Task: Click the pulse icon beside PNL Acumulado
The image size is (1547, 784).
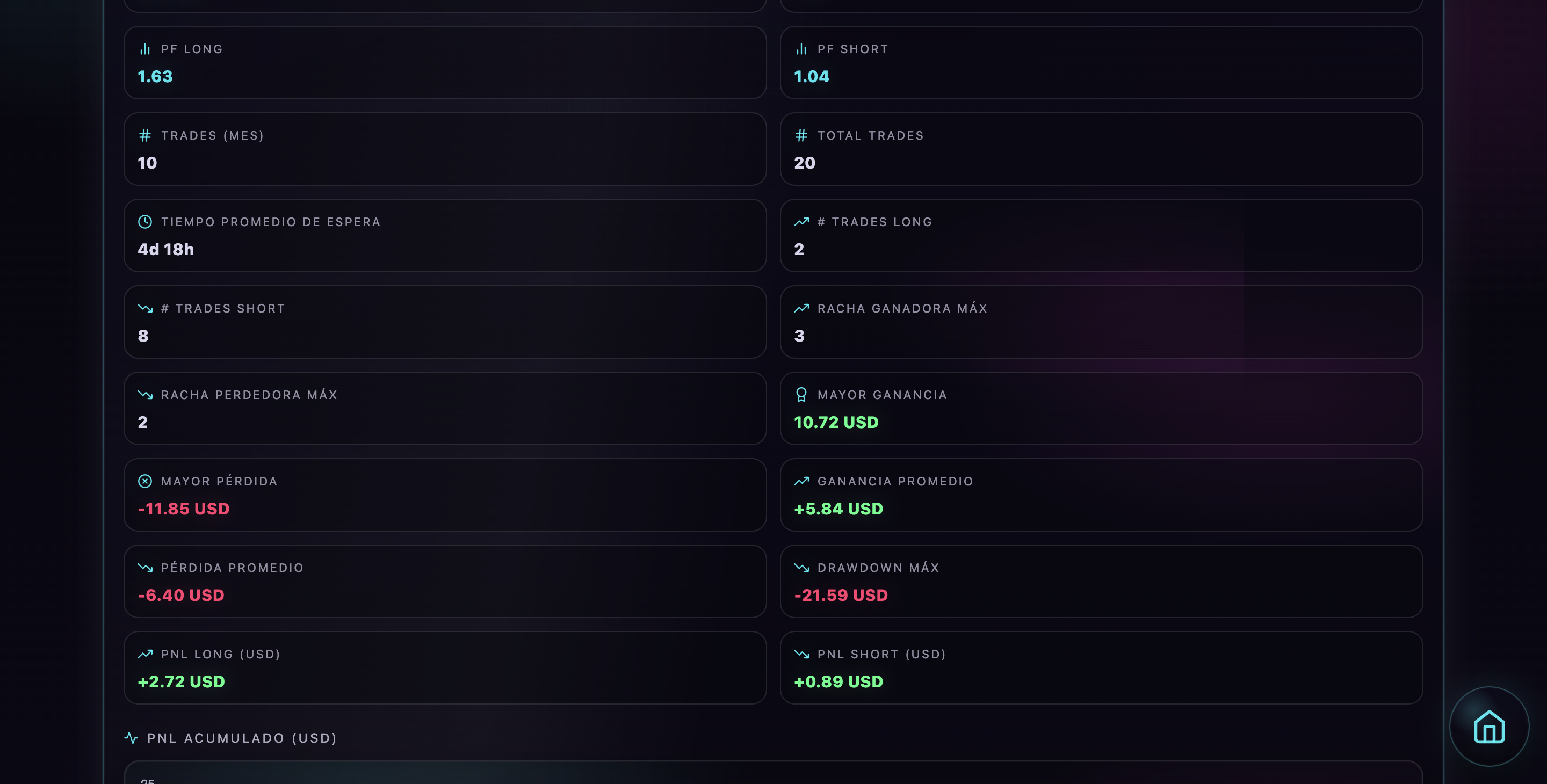Action: [131, 738]
